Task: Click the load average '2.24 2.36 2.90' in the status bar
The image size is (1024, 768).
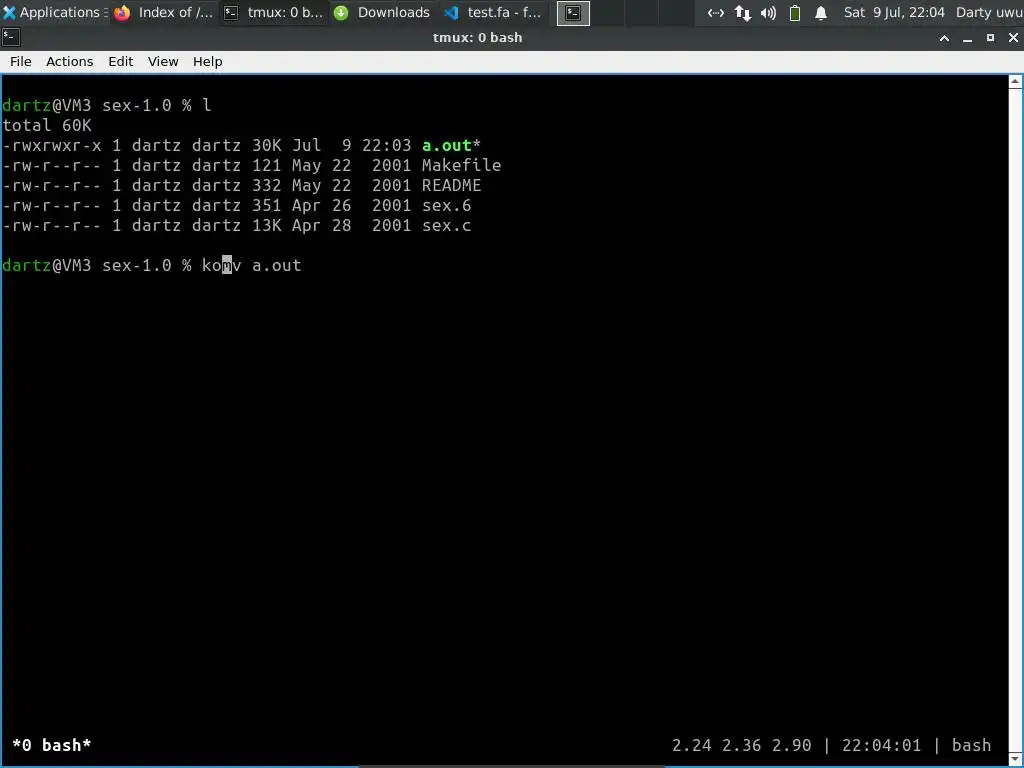Action: (x=741, y=745)
